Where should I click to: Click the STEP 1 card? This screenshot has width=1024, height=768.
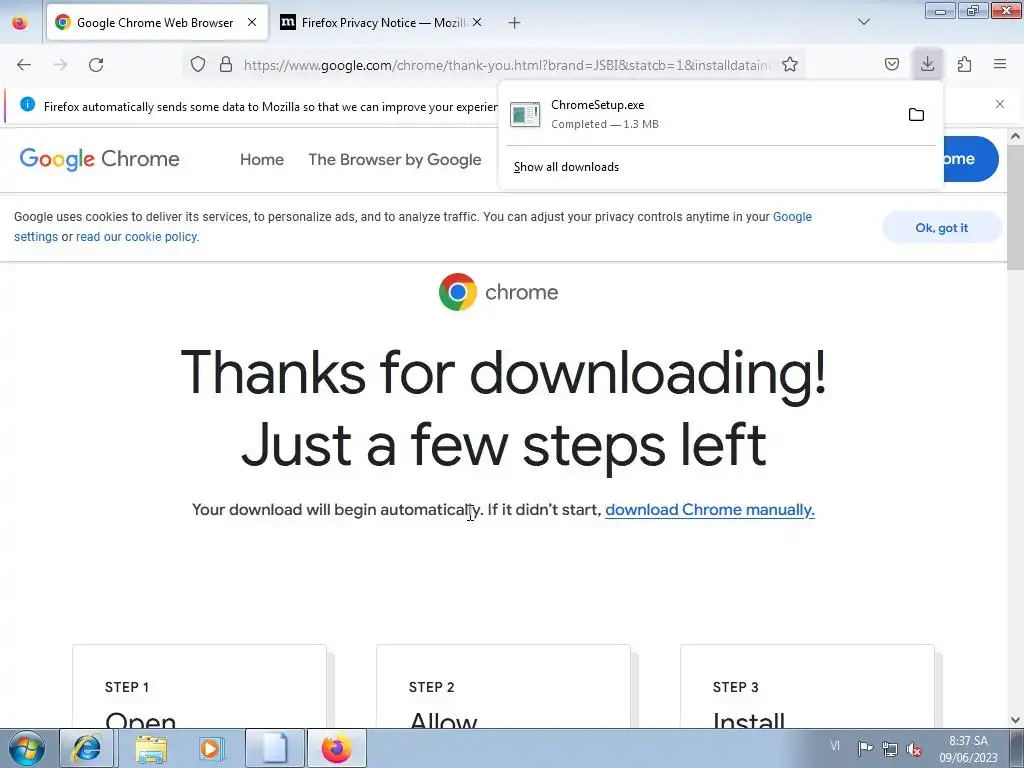[x=199, y=686]
